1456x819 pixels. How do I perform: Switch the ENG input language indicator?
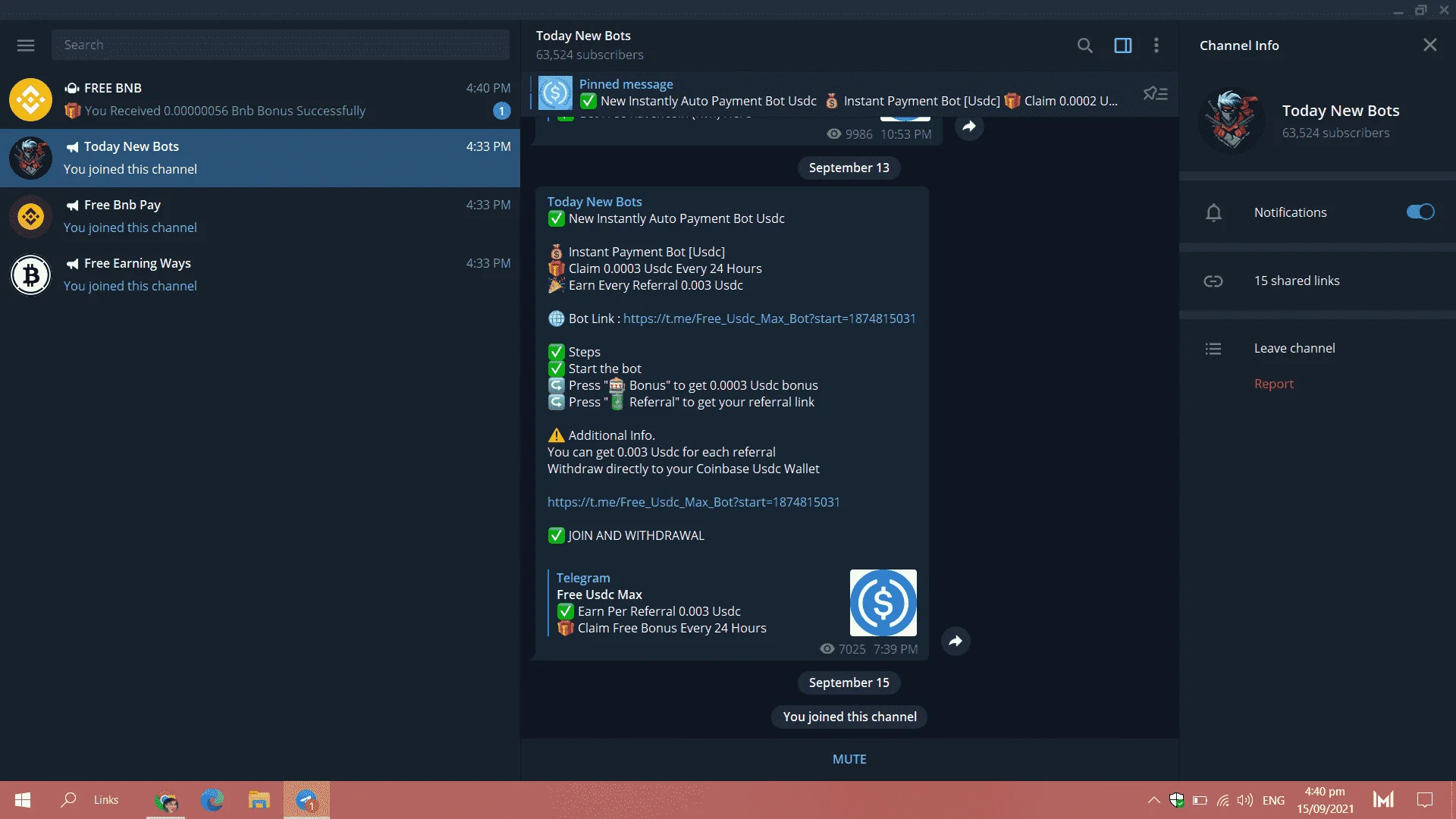click(1273, 800)
